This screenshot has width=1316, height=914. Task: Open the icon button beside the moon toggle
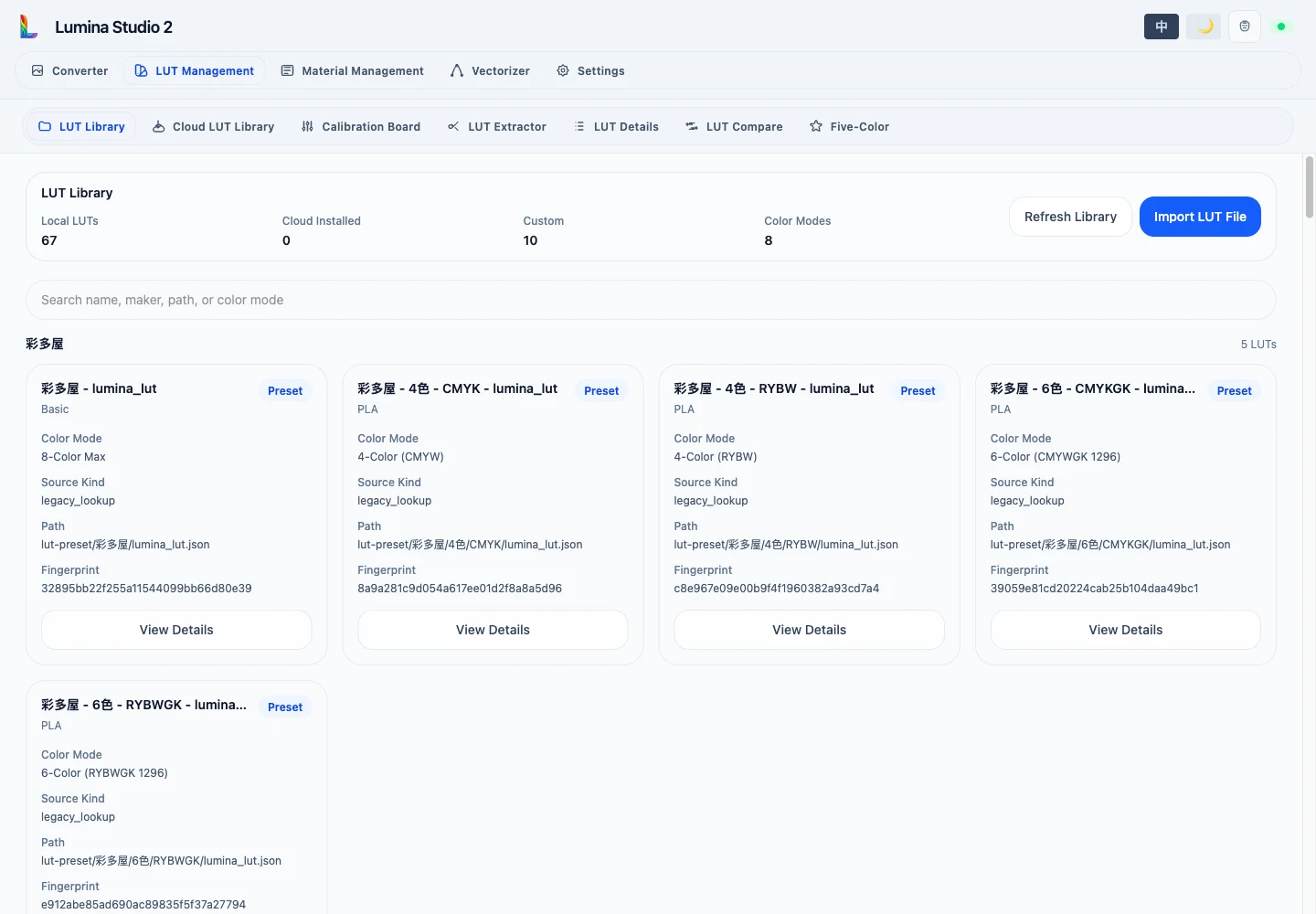(1245, 27)
